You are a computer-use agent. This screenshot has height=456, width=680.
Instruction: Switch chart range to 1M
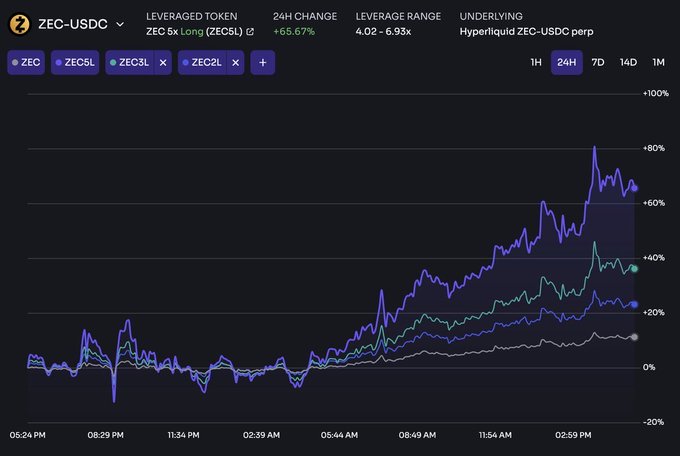click(x=658, y=62)
